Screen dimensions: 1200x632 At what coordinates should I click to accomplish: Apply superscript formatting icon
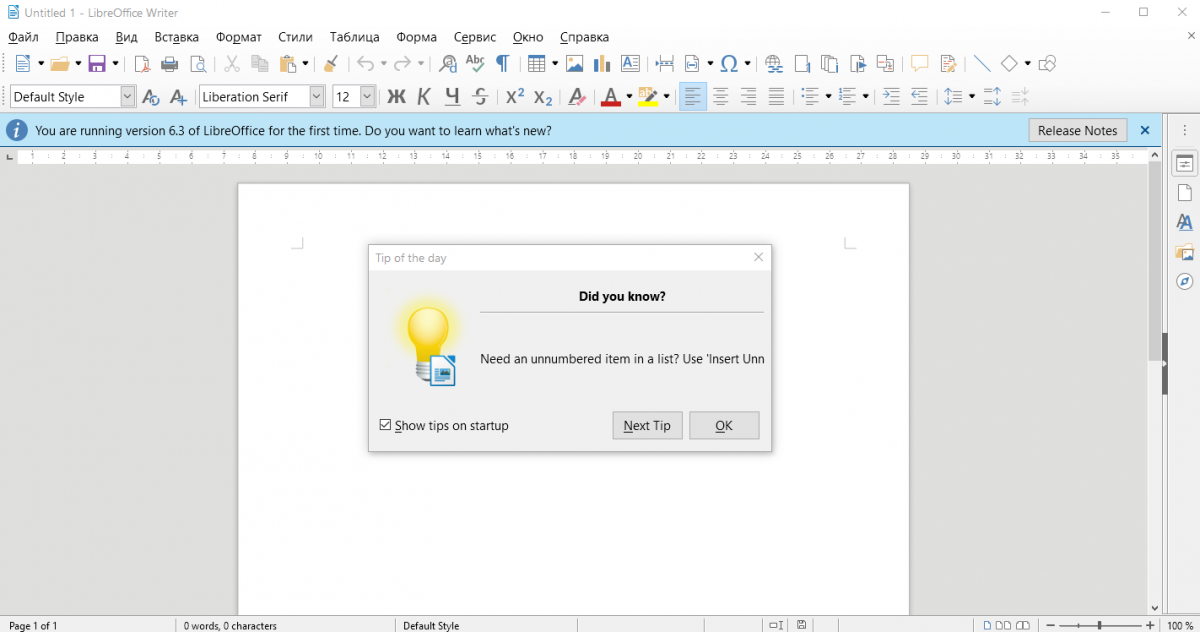tap(515, 97)
